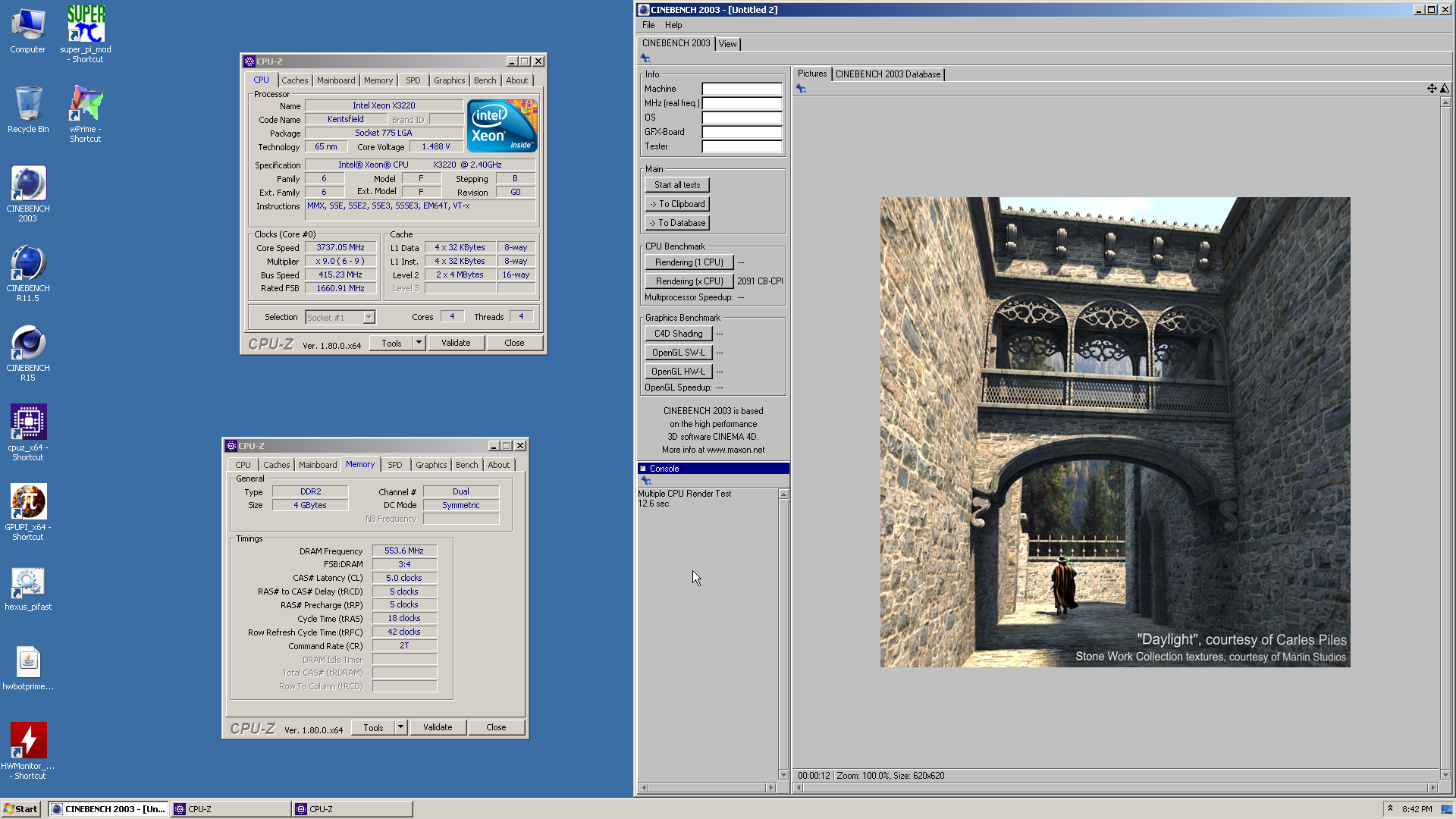Select the Pictures tab

pos(811,74)
